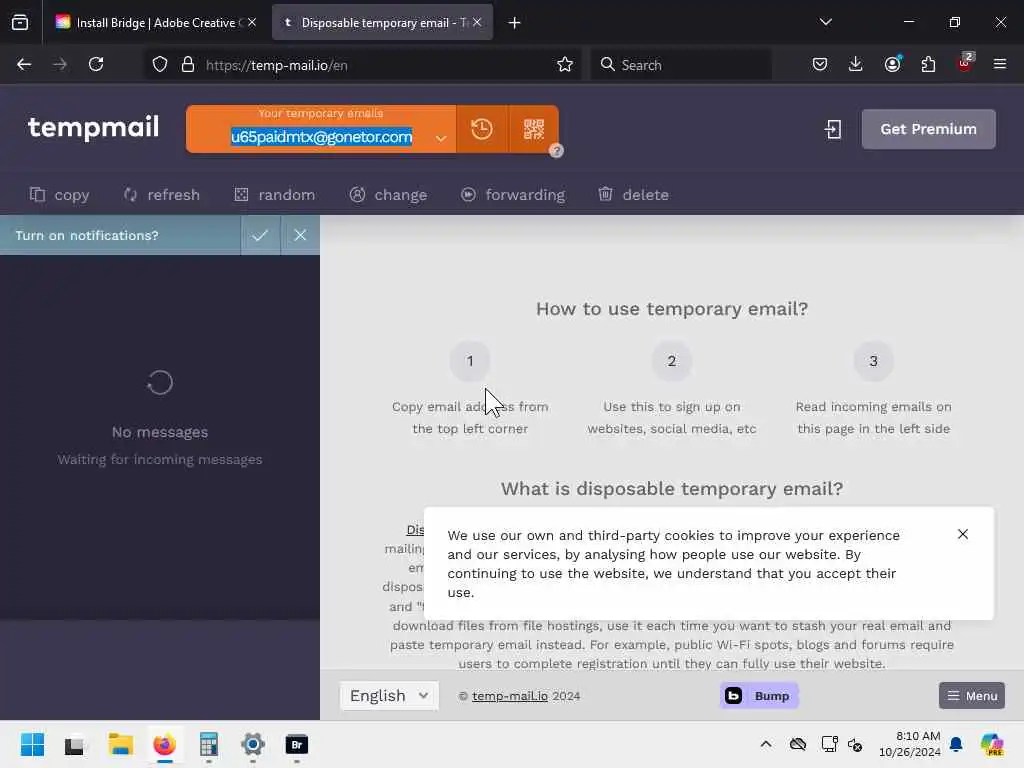Copy the temporary email address

[59, 195]
